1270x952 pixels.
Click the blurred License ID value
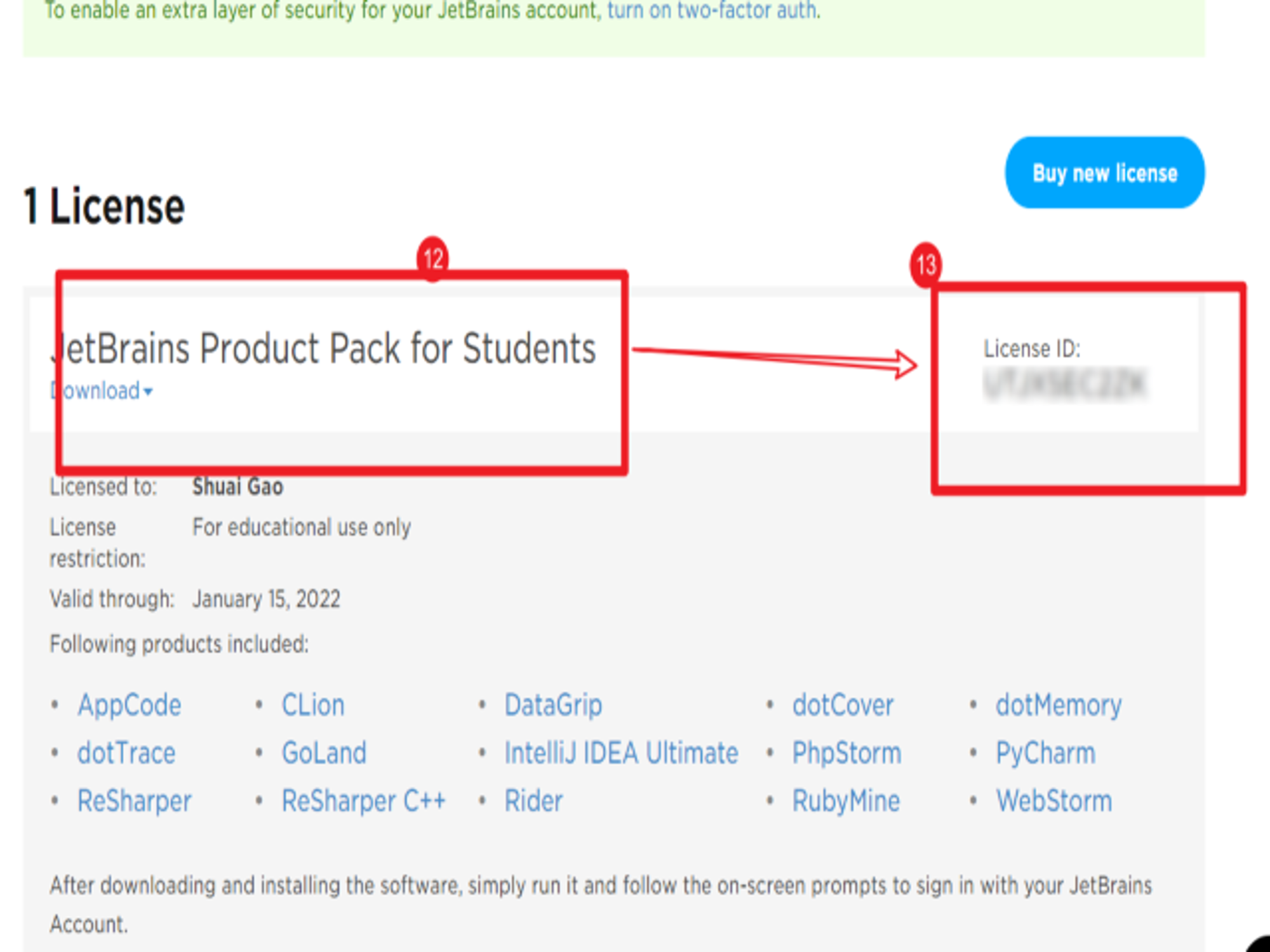click(1066, 384)
